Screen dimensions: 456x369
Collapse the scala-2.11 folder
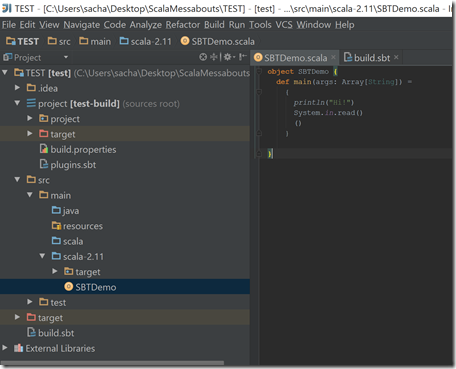pyautogui.click(x=42, y=256)
